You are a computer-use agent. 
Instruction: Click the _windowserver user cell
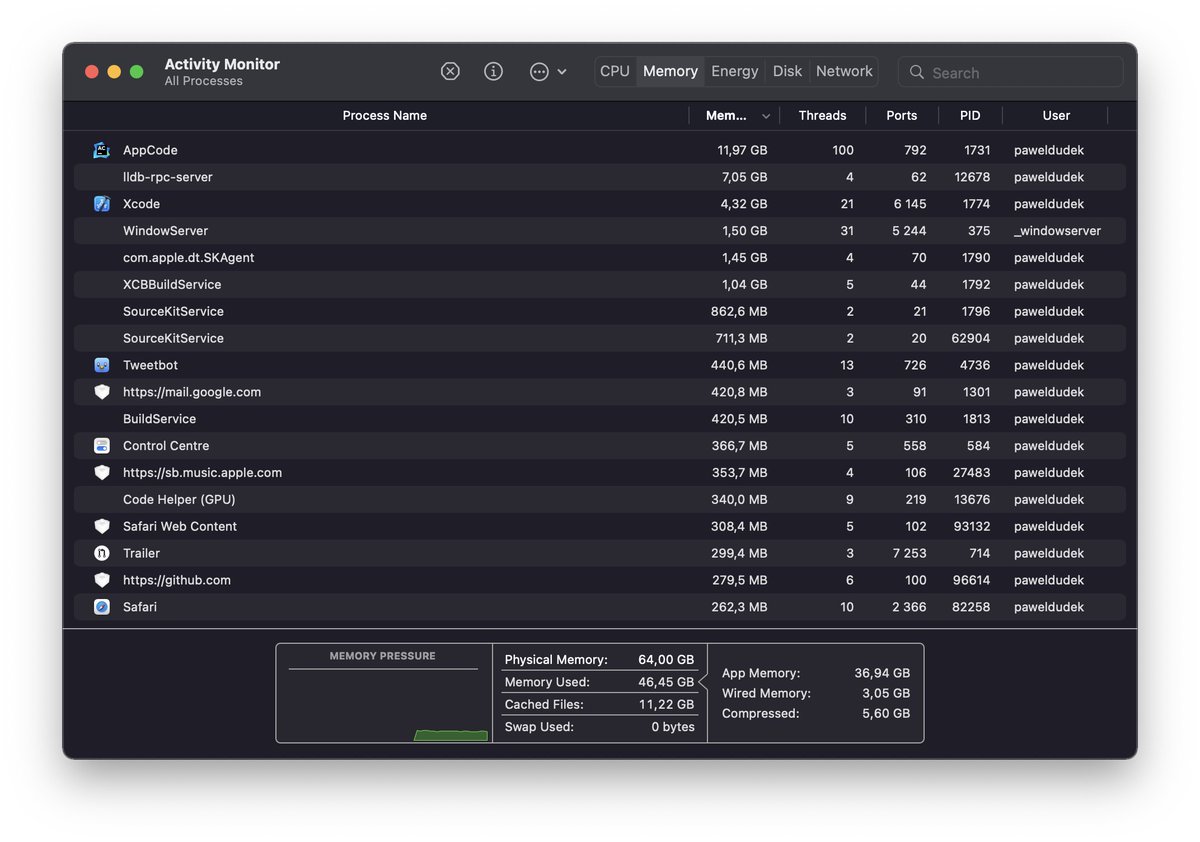pyautogui.click(x=1057, y=231)
